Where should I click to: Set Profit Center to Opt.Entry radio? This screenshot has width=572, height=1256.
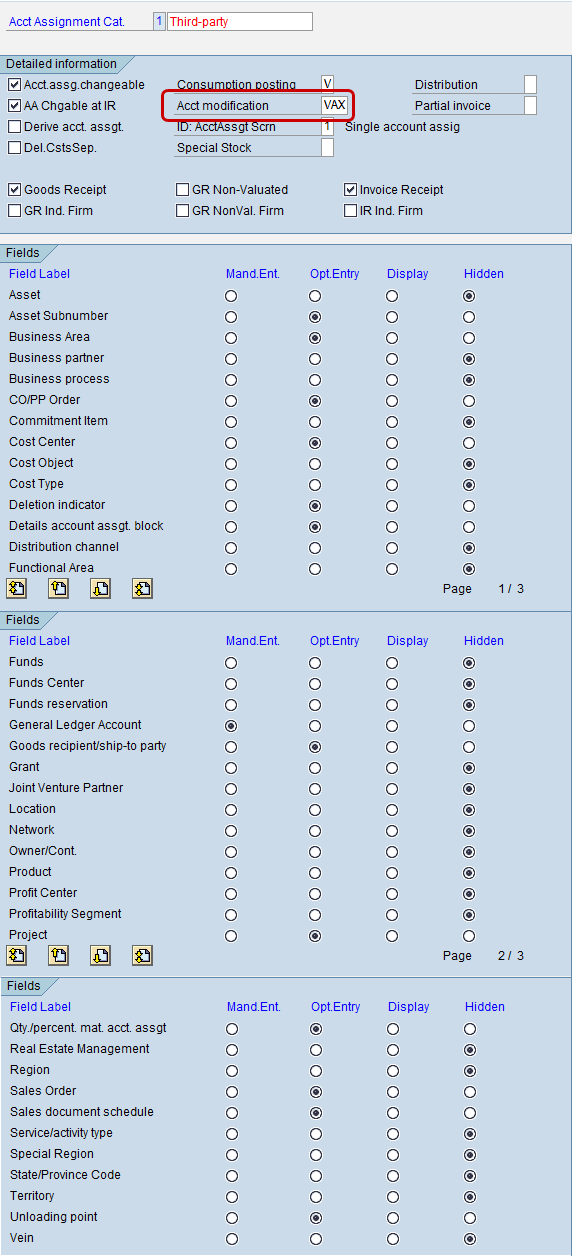click(x=315, y=894)
